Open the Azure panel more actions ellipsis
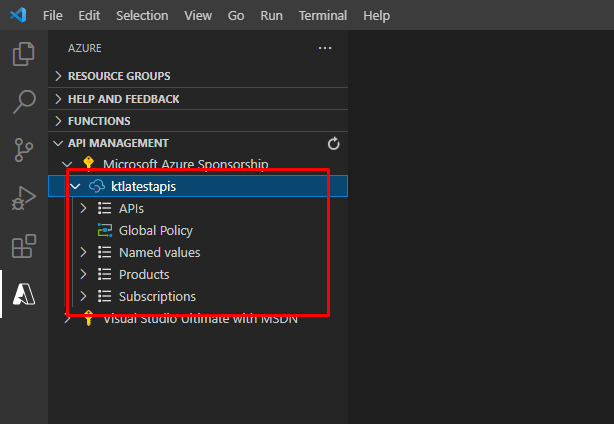This screenshot has height=424, width=614. tap(324, 48)
